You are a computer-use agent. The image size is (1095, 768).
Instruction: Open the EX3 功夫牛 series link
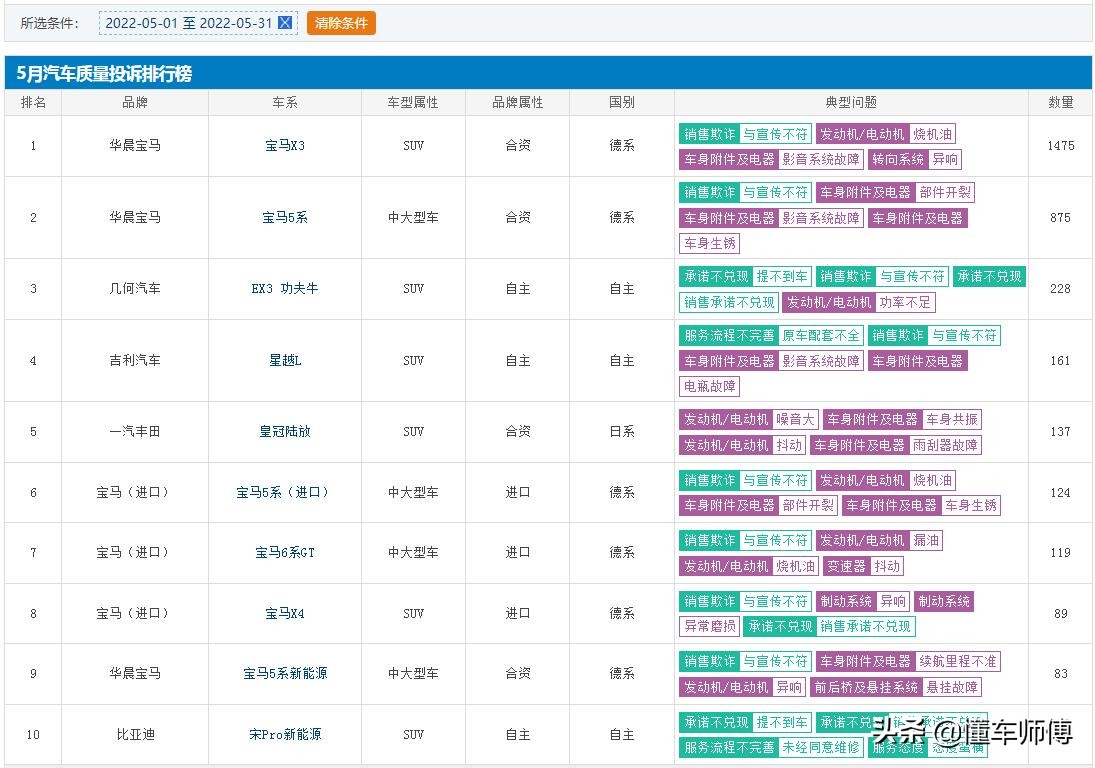point(285,289)
